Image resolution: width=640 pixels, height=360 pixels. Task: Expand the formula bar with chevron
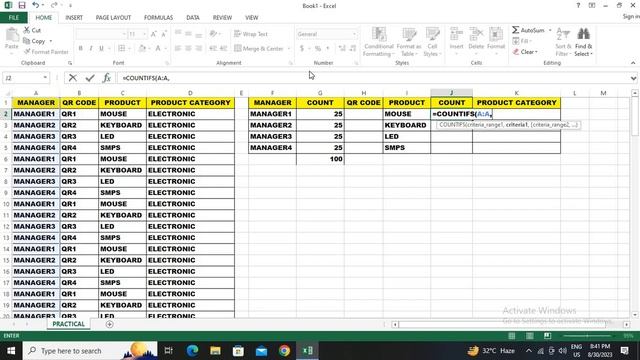(633, 78)
